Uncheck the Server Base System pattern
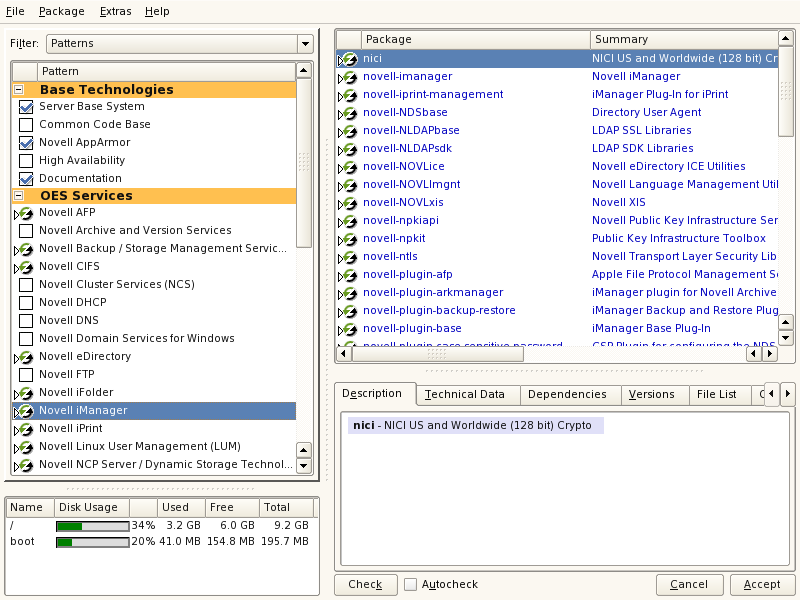The image size is (800, 600). point(26,107)
